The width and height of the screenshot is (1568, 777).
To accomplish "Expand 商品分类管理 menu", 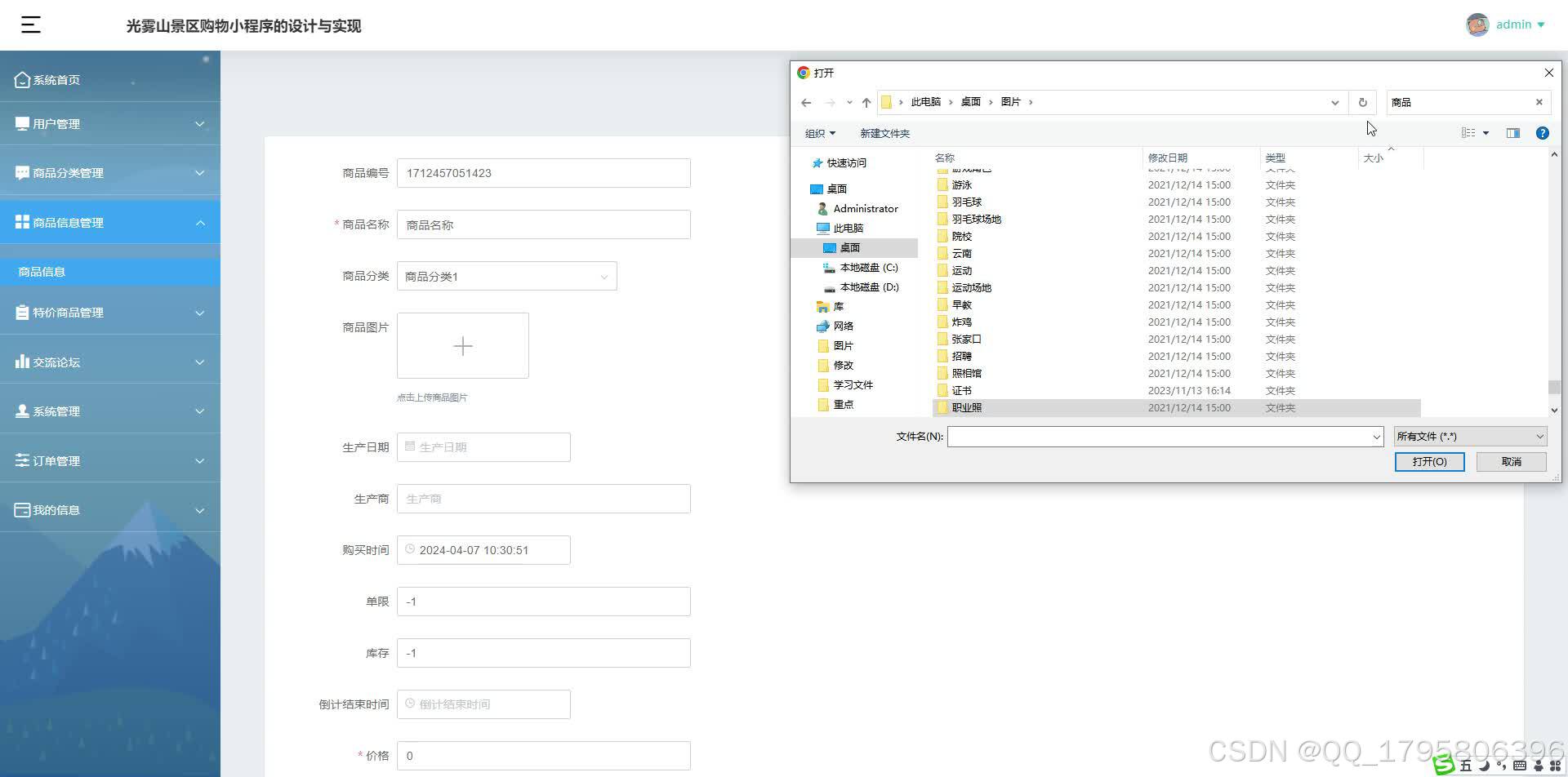I will 110,173.
